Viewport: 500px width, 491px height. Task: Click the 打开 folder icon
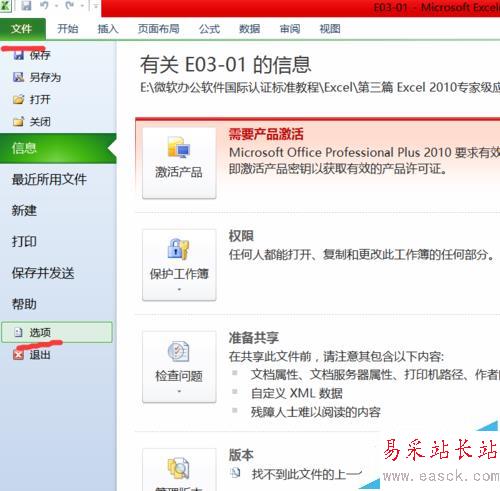19,99
